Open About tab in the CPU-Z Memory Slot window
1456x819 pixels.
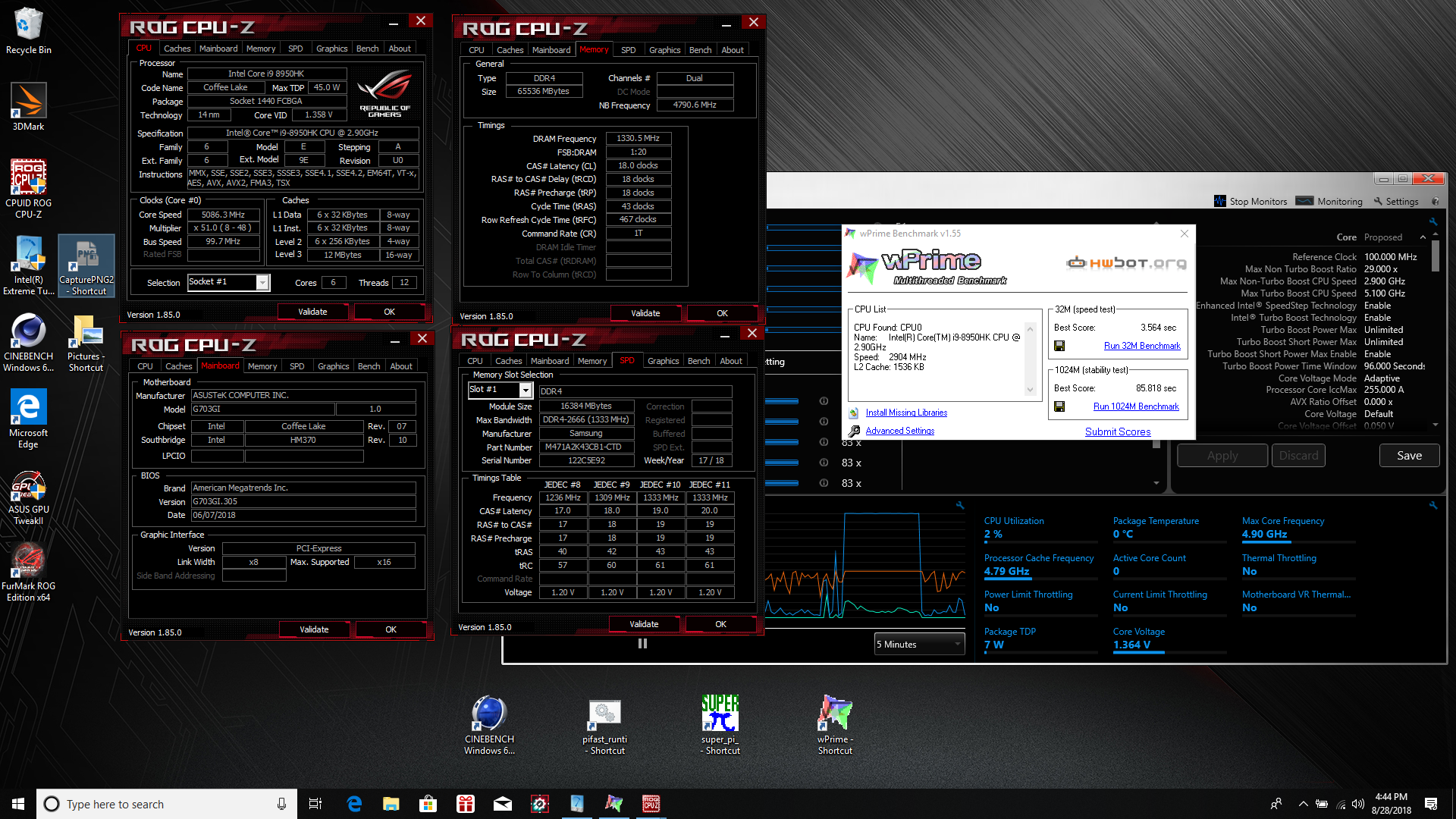730,361
